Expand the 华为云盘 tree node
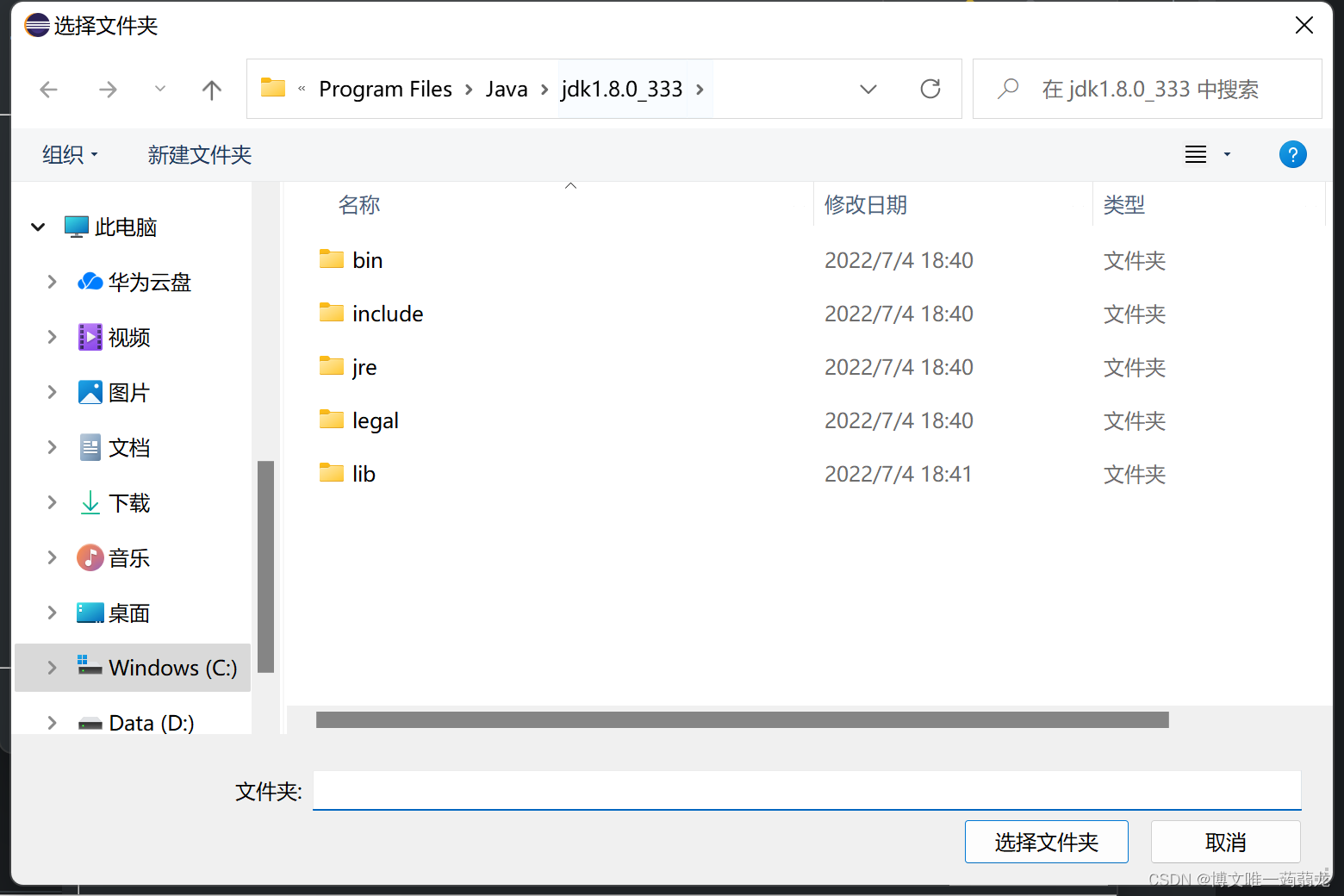 click(52, 283)
